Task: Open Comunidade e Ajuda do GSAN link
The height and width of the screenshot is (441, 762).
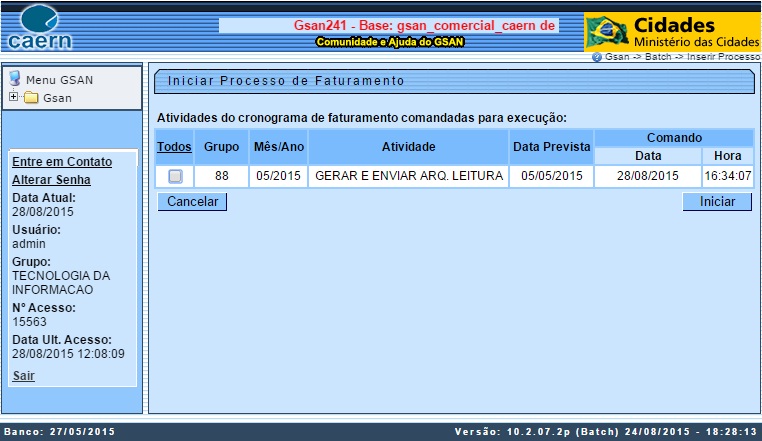Action: [x=389, y=42]
